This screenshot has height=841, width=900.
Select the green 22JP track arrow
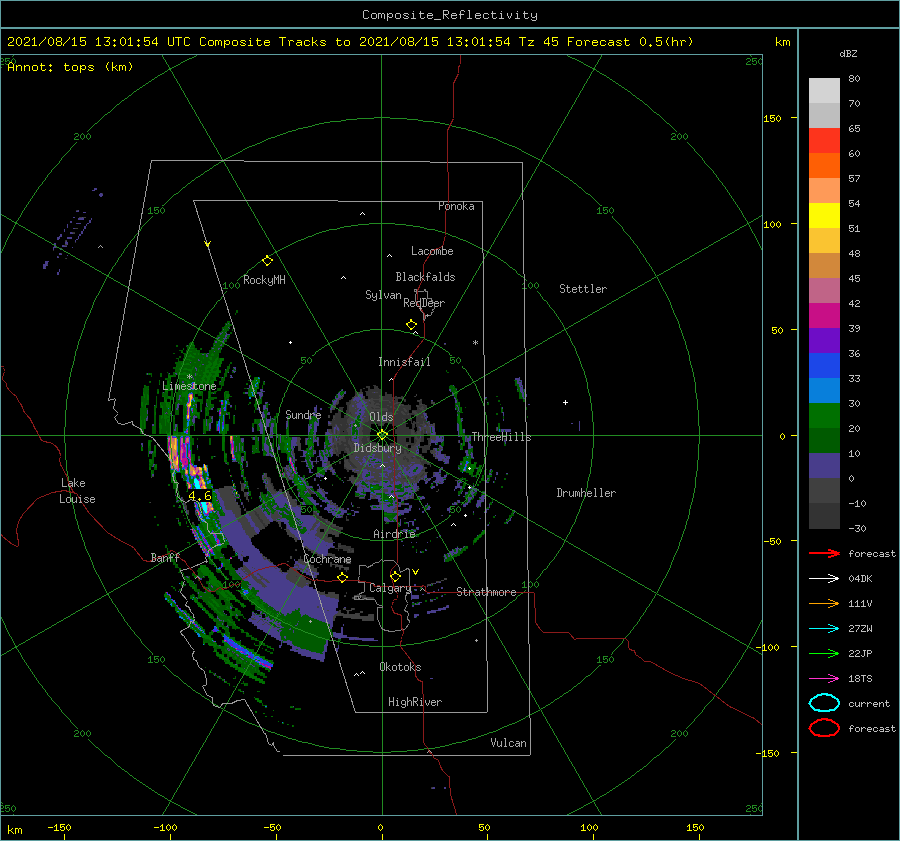click(824, 653)
